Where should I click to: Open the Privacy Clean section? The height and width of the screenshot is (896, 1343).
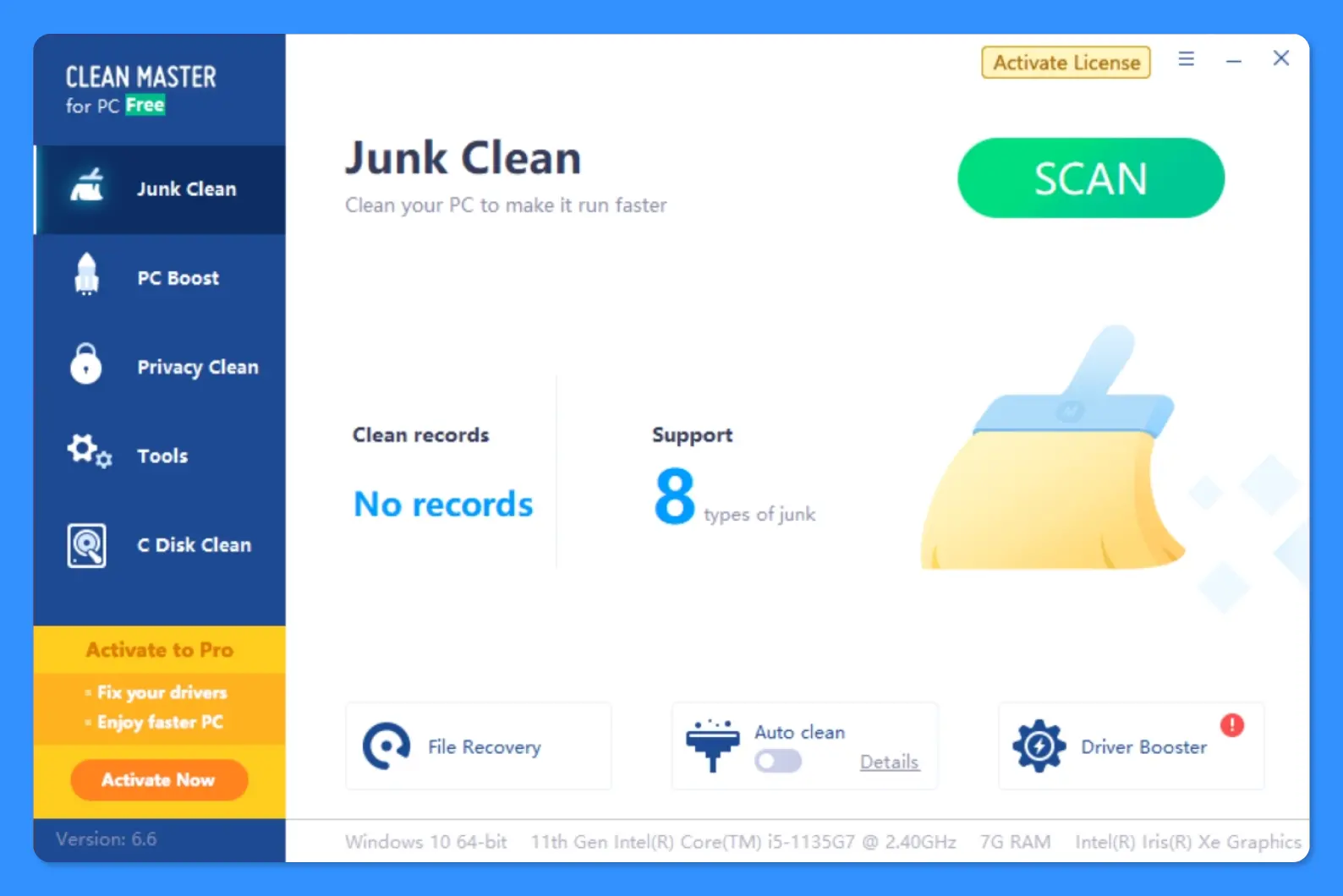pos(160,367)
